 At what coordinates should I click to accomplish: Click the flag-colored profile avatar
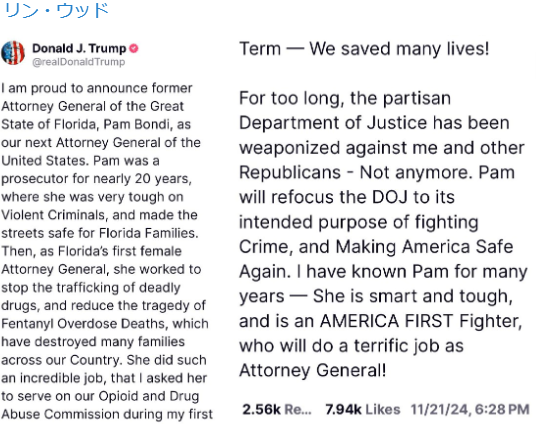pyautogui.click(x=13, y=53)
